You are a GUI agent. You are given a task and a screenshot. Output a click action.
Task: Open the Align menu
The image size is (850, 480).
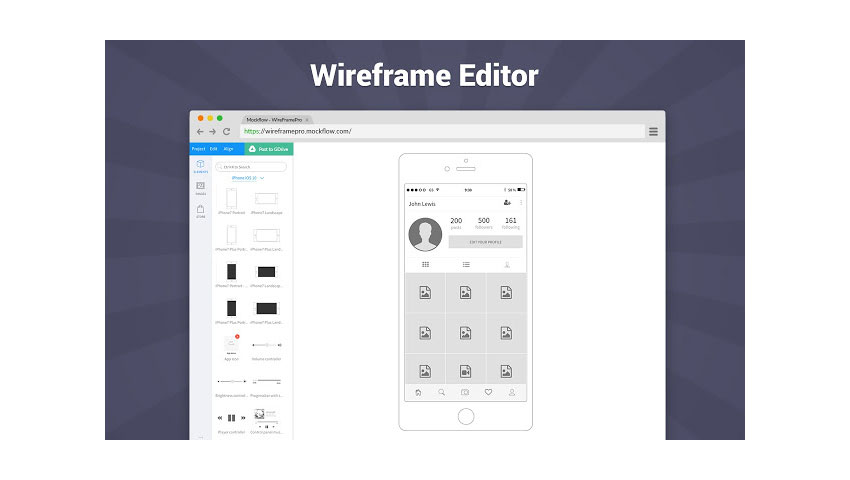click(229, 148)
